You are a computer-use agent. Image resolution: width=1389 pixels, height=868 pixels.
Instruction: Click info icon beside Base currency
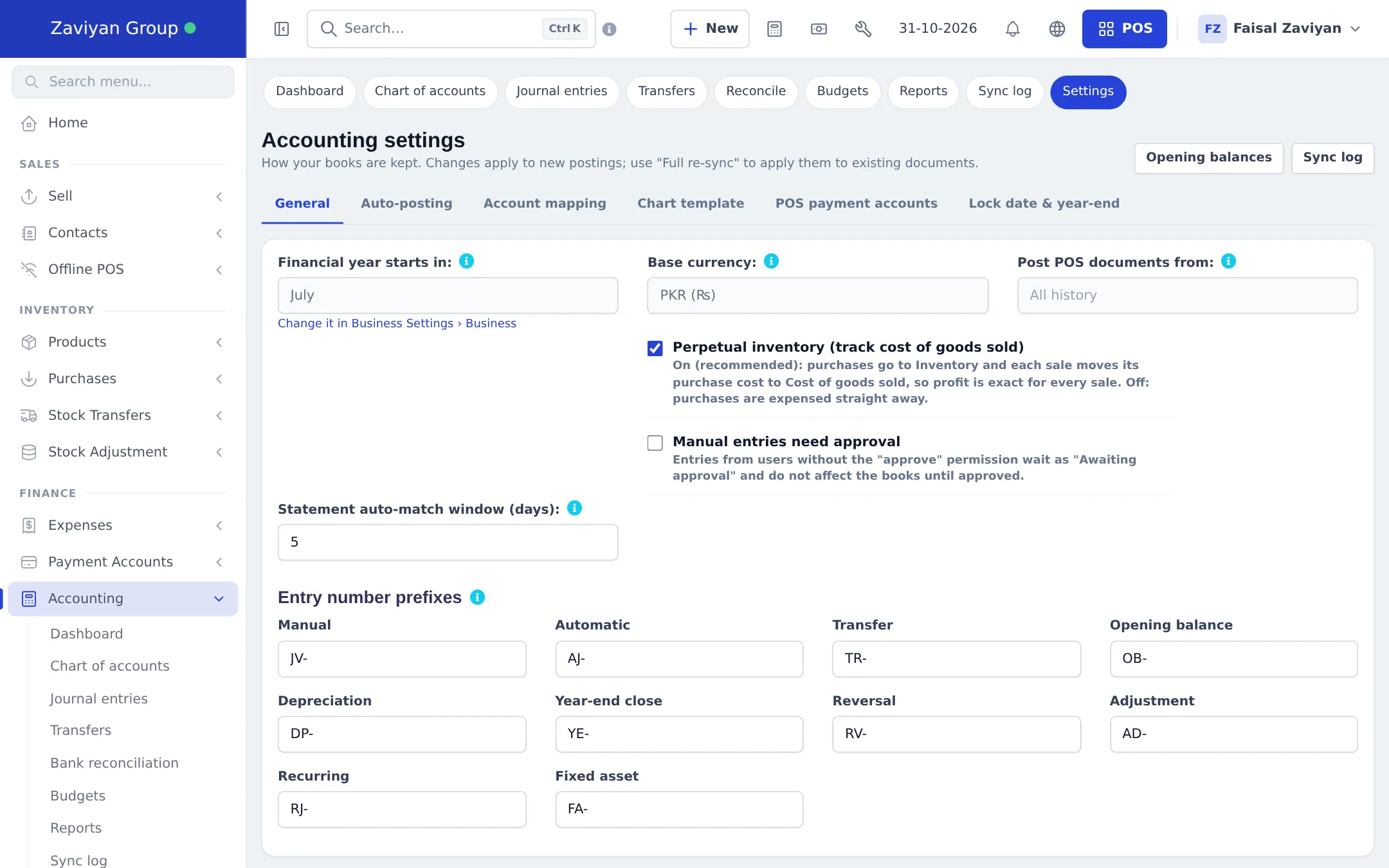[x=772, y=261]
